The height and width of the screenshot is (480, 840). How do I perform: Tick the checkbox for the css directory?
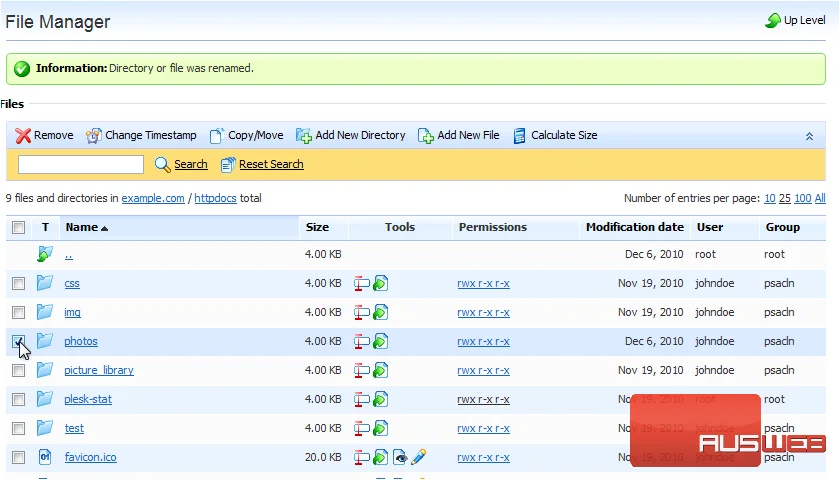pyautogui.click(x=19, y=283)
